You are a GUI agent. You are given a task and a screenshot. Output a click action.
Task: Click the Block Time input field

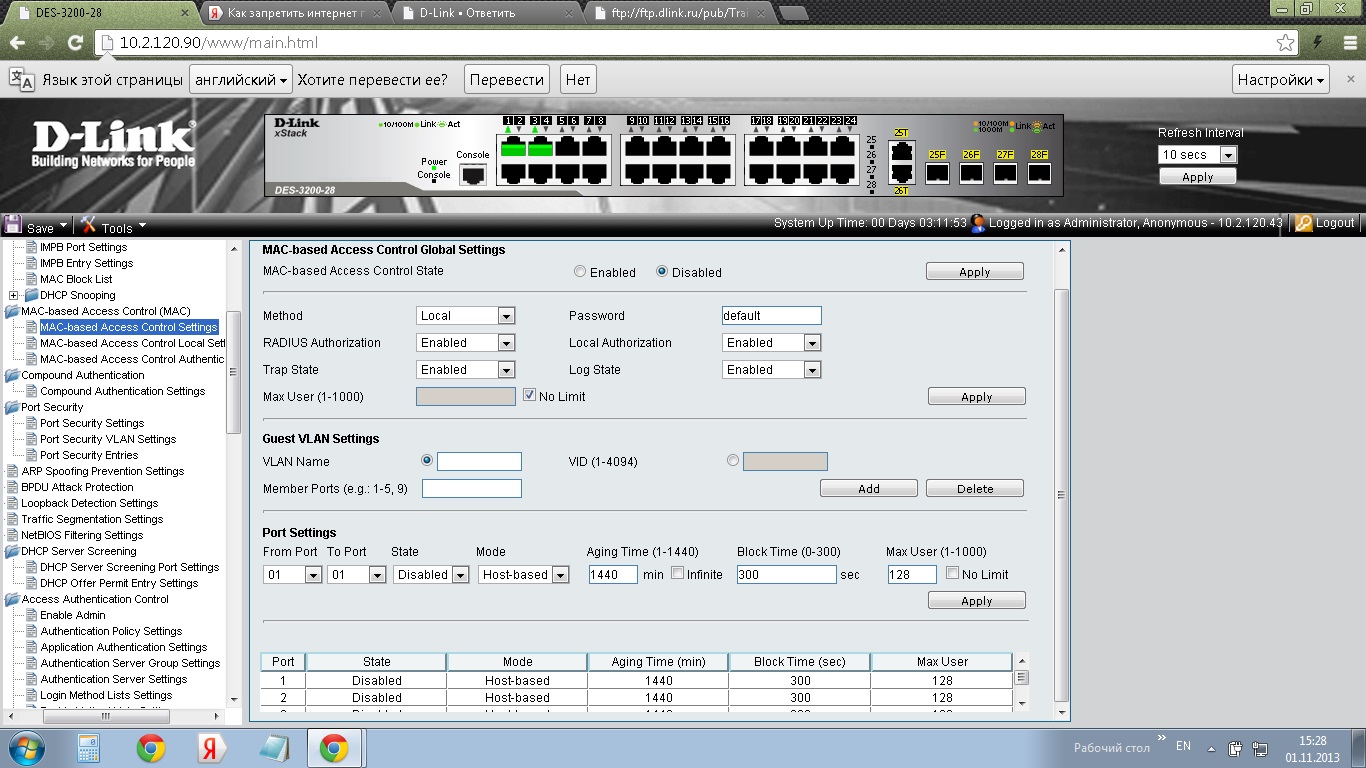786,575
